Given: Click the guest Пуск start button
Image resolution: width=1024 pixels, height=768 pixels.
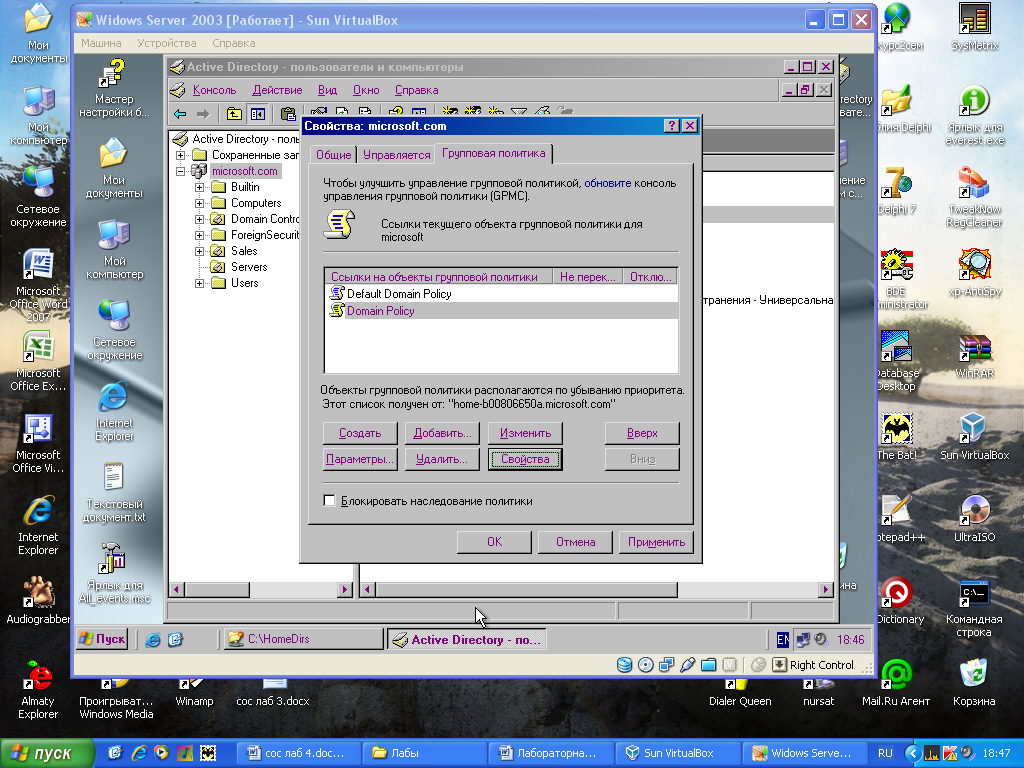Looking at the screenshot, I should point(101,639).
